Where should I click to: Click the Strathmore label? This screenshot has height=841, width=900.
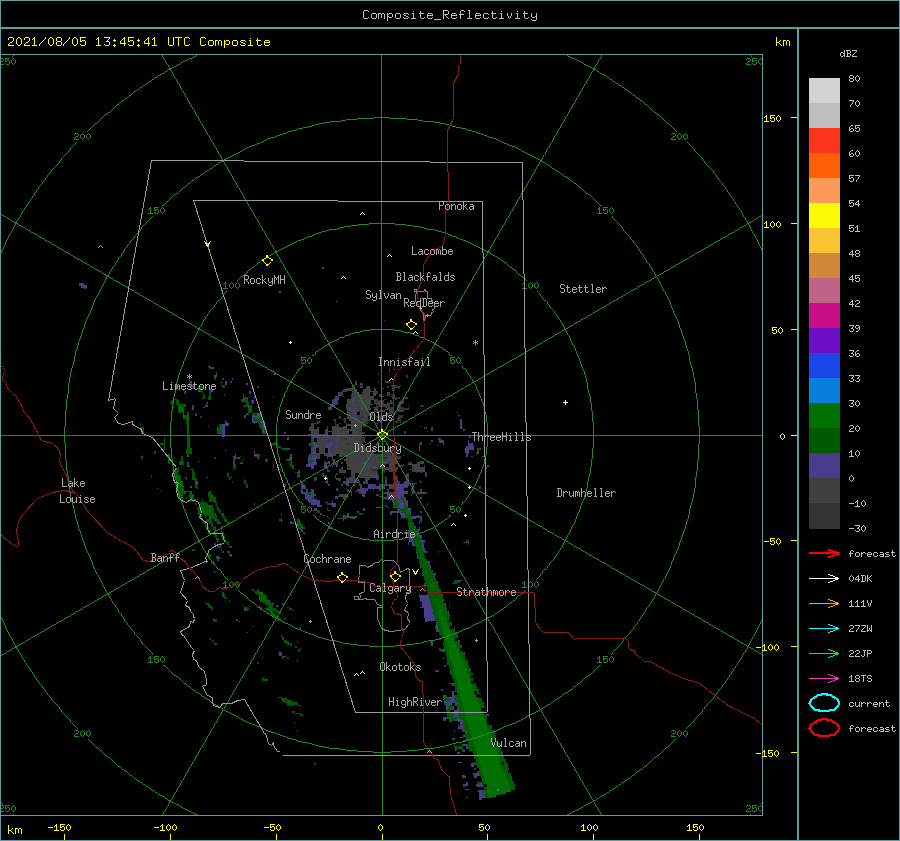point(486,592)
